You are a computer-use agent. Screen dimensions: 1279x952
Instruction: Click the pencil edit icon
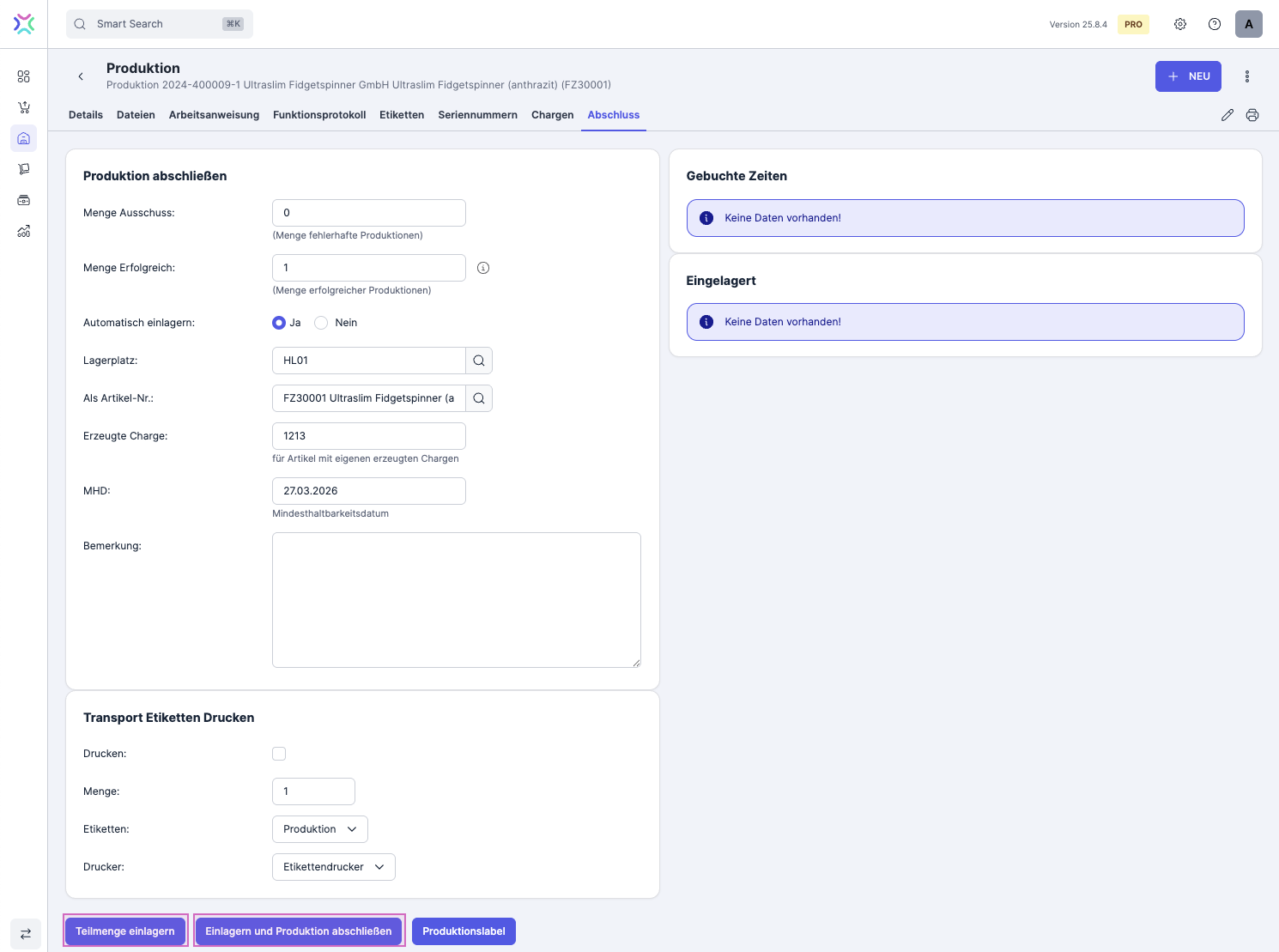1227,115
